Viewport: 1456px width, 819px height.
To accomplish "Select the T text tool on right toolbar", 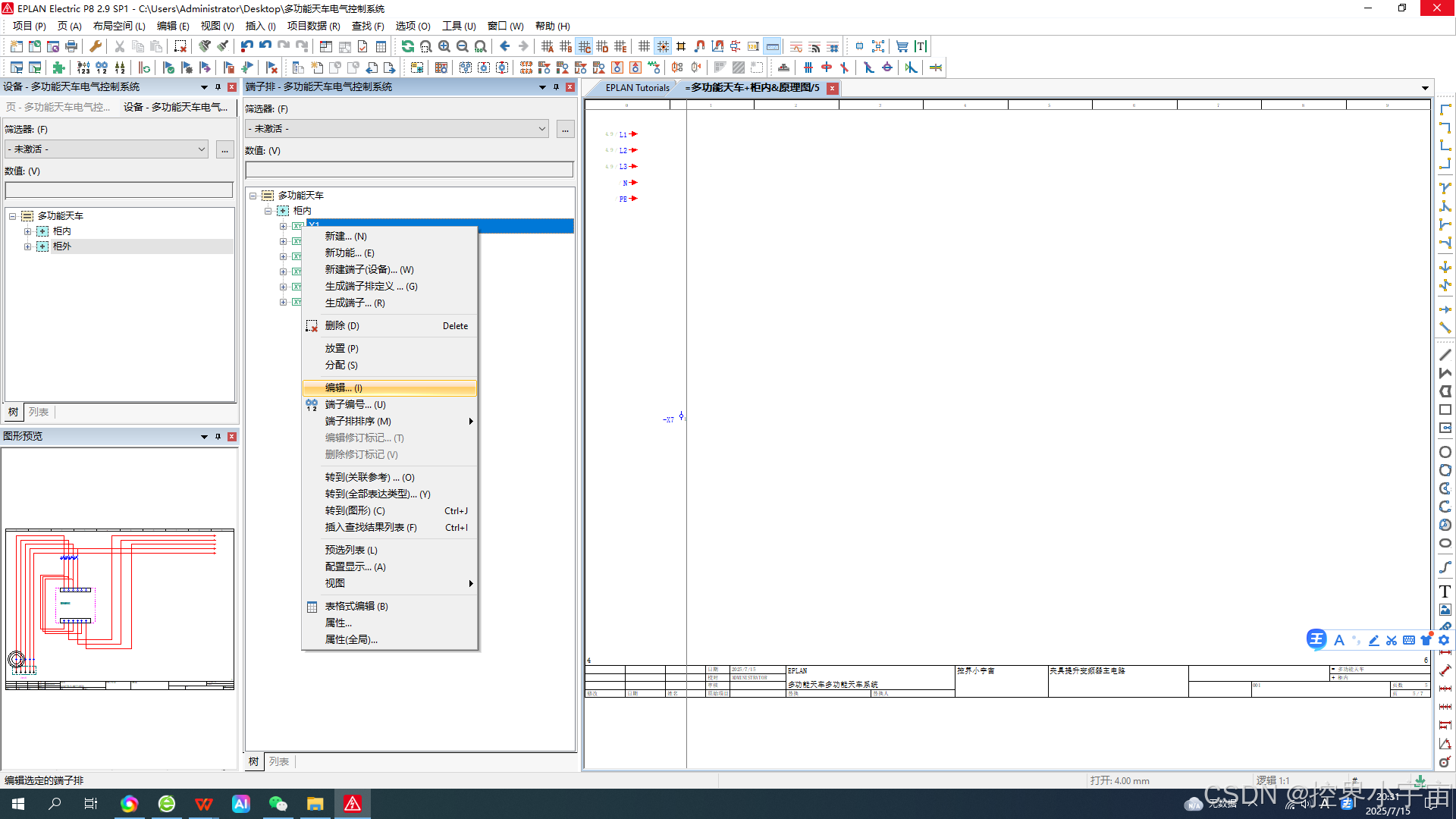I will 1445,591.
